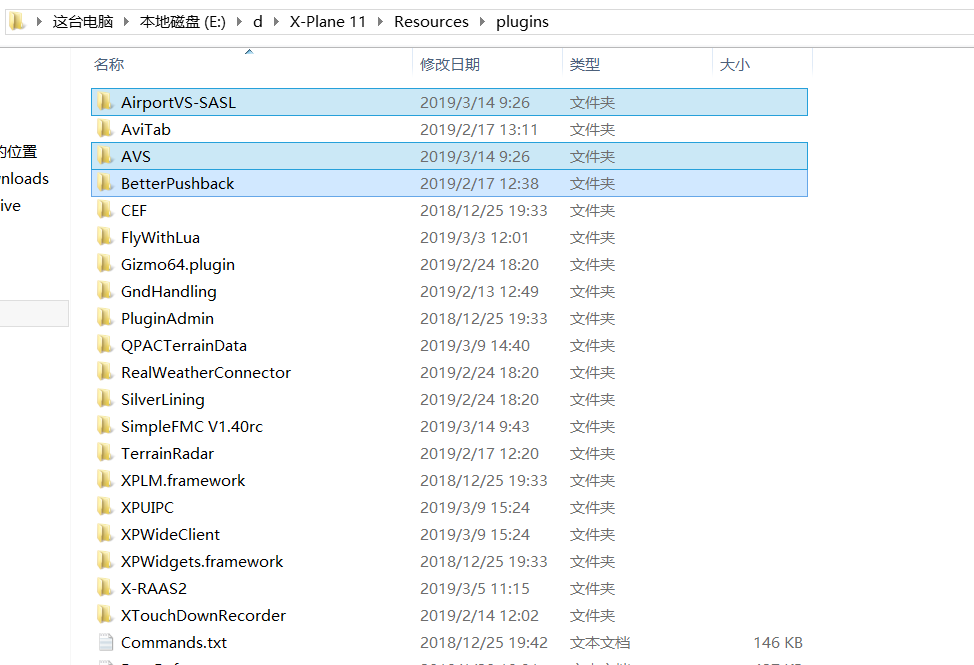The image size is (974, 665).
Task: Select the FlyWithLua folder name
Action: click(x=160, y=237)
